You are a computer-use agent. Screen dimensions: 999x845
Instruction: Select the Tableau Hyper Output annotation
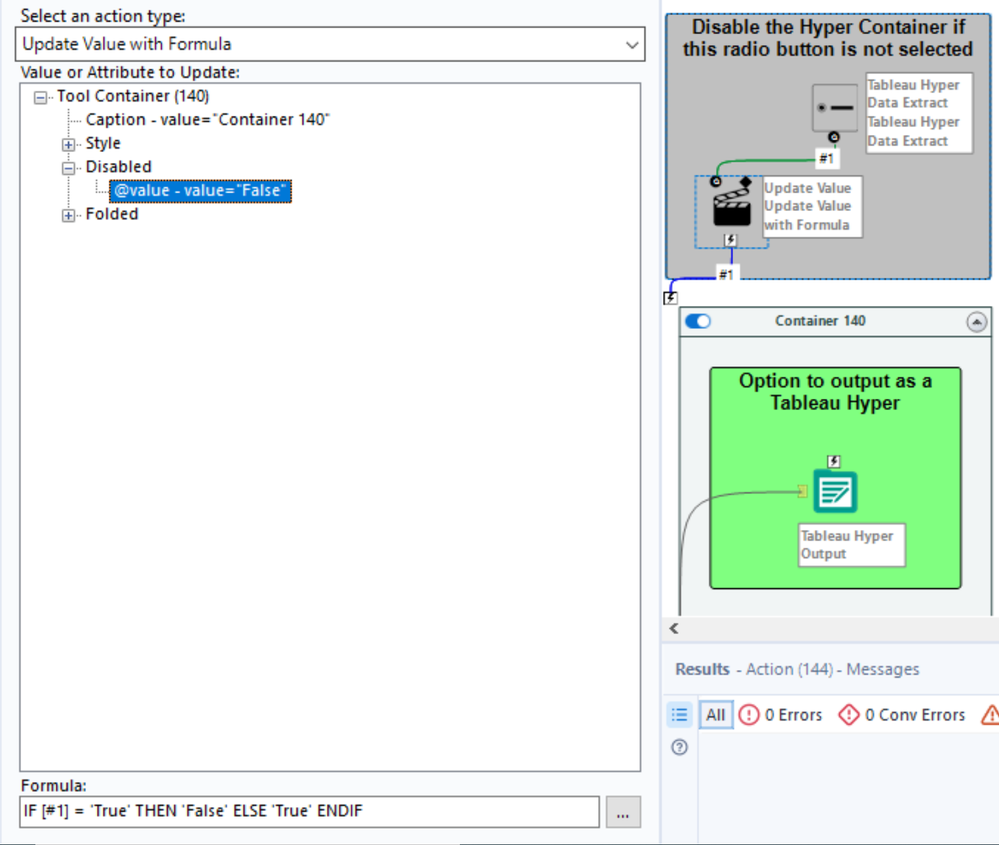(x=852, y=545)
